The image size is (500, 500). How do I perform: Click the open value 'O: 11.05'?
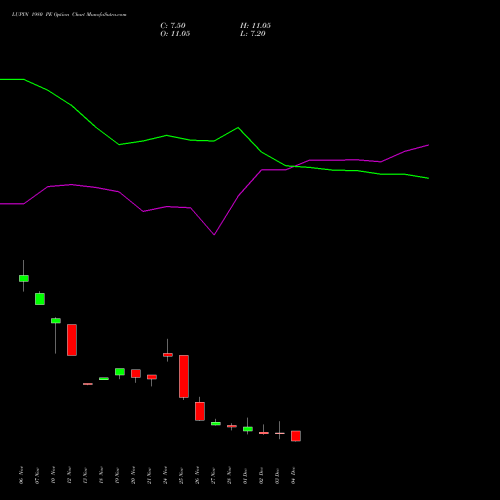175,34
